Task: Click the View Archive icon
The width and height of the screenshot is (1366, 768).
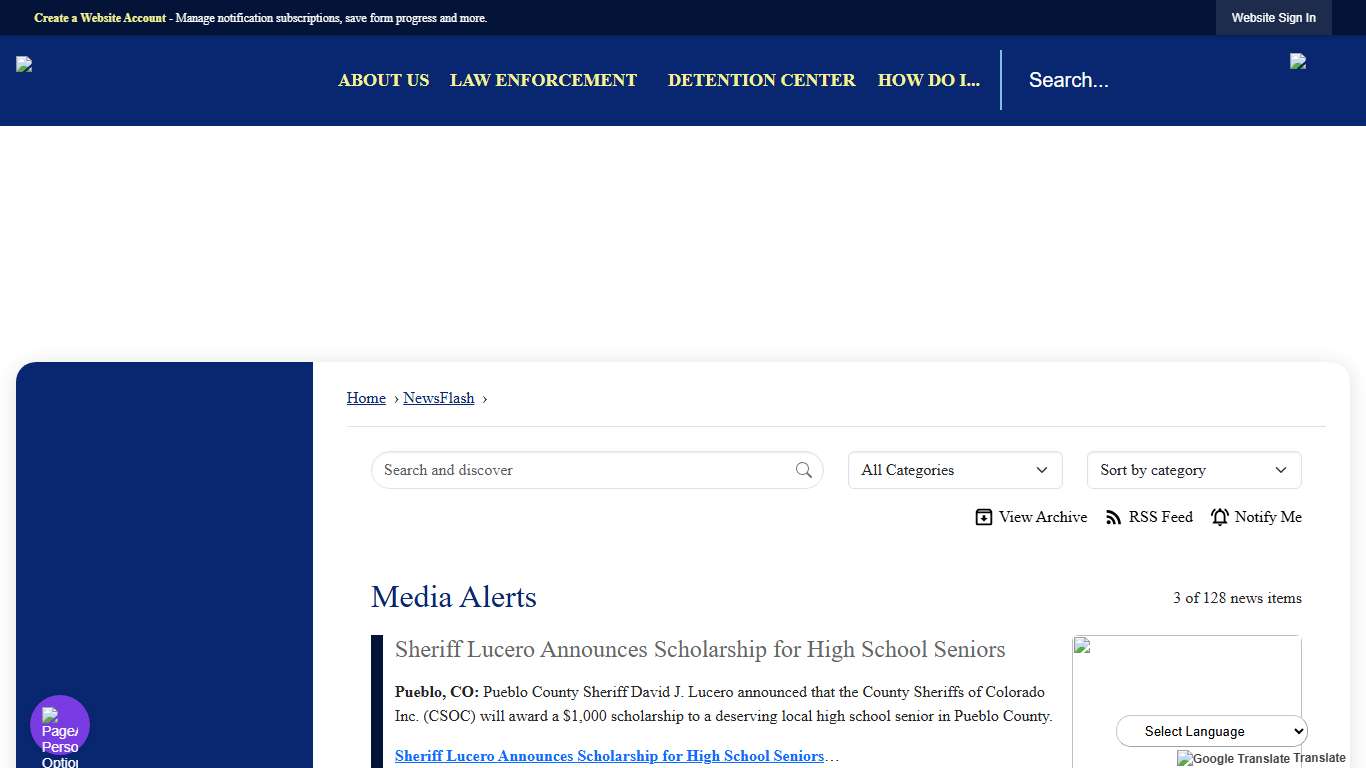Action: click(984, 517)
